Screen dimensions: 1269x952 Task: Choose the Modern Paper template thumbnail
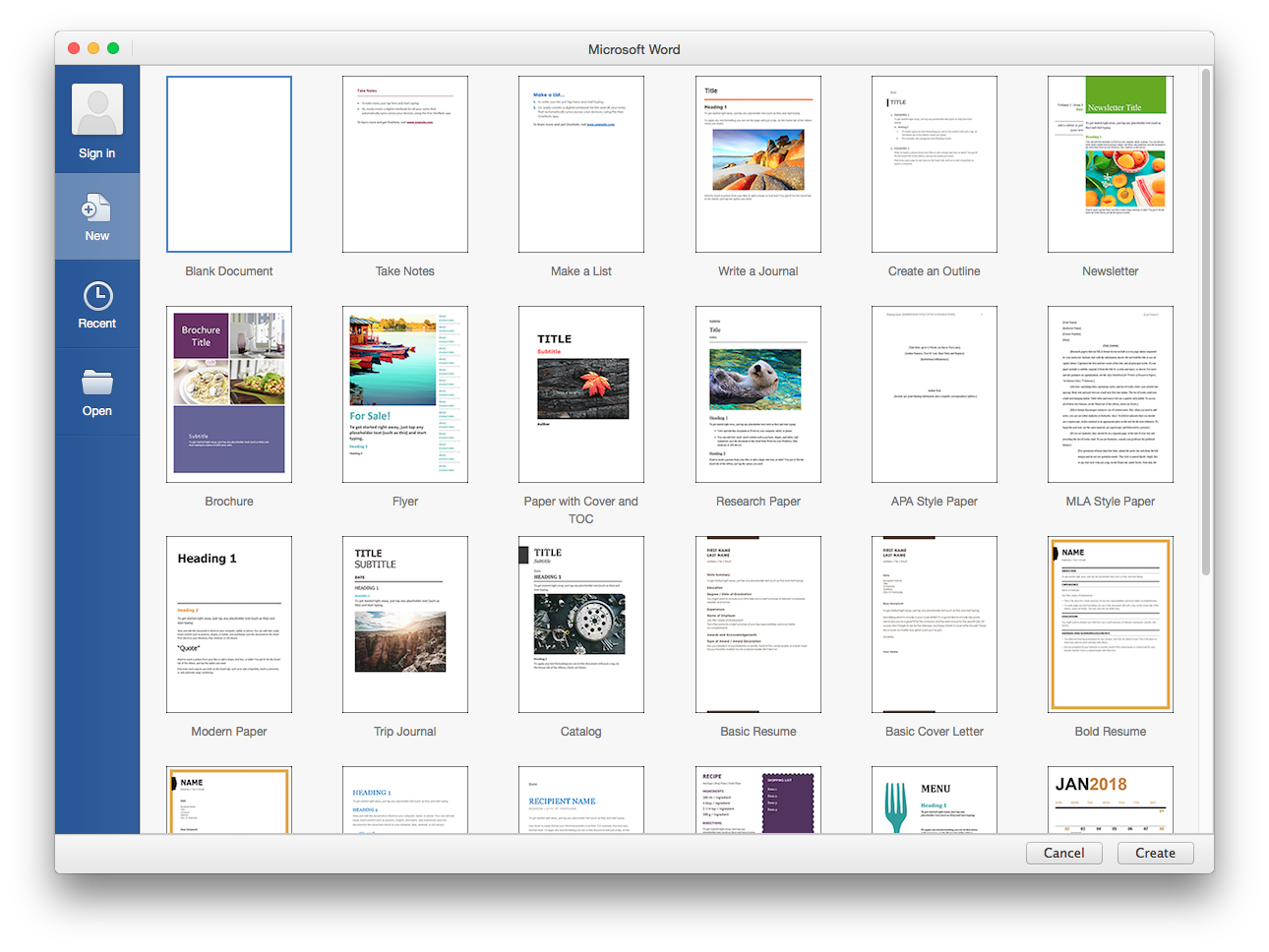pos(229,625)
